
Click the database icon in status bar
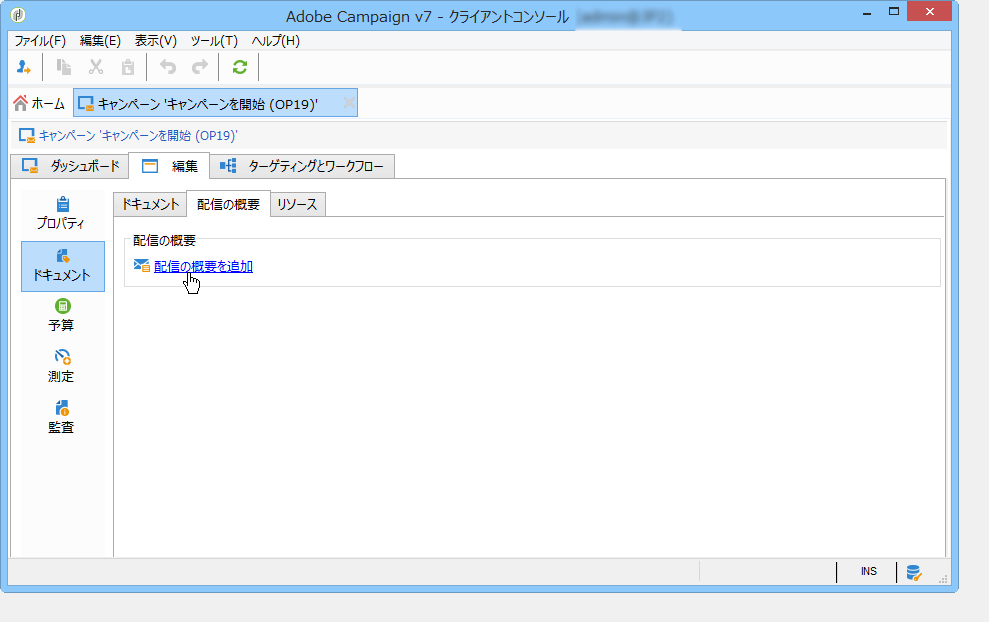913,573
